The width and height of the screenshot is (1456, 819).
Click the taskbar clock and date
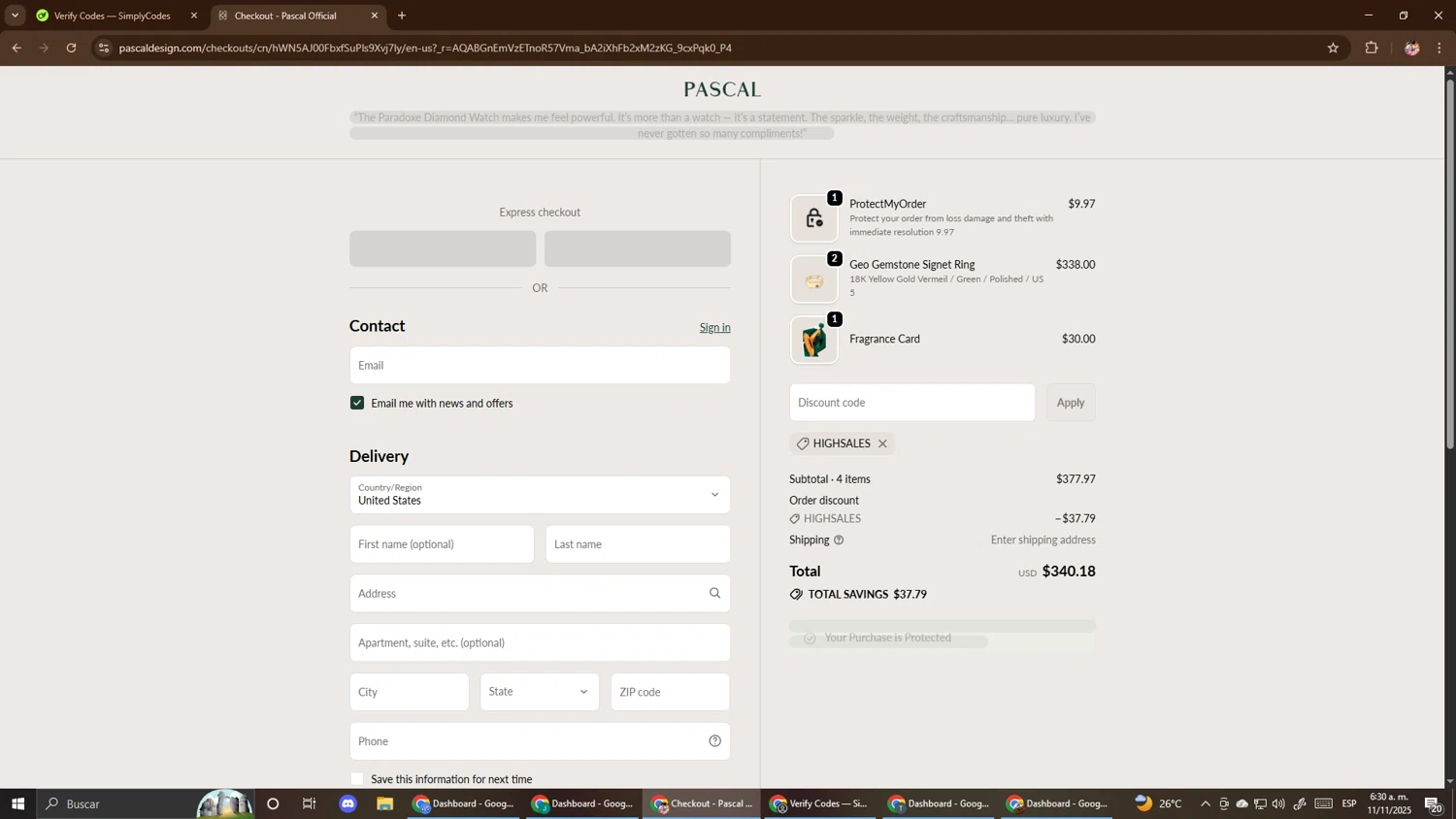(x=1389, y=803)
